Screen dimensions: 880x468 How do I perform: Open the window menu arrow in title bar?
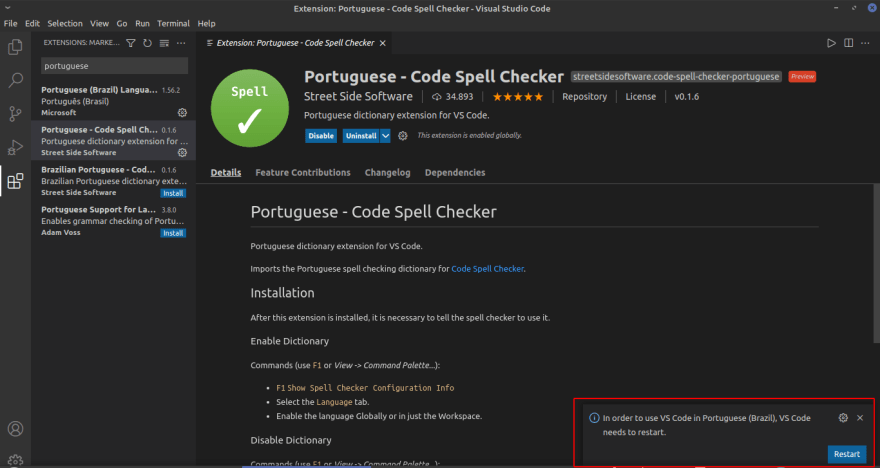[7, 8]
